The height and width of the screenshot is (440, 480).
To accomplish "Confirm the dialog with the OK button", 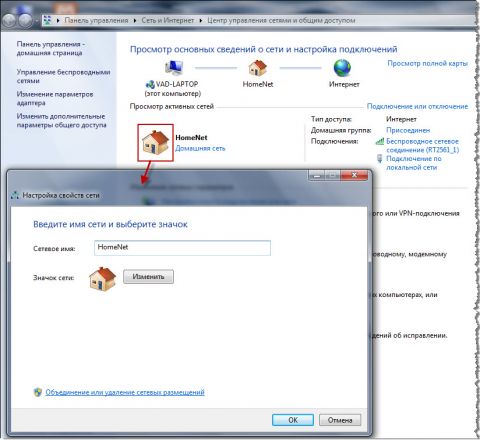I will pos(293,420).
